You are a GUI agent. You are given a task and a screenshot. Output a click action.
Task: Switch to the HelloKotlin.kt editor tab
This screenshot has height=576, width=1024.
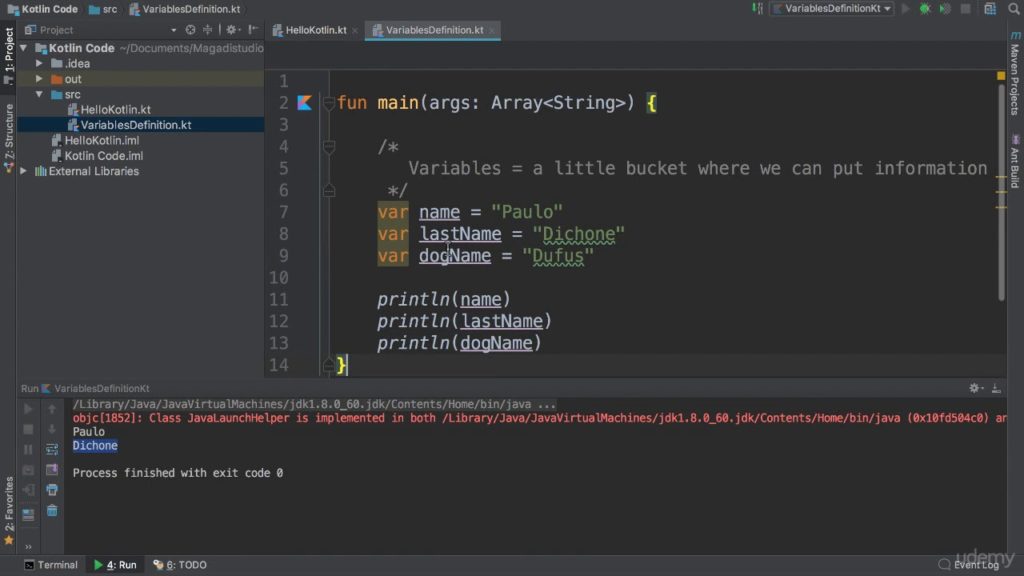coord(316,30)
